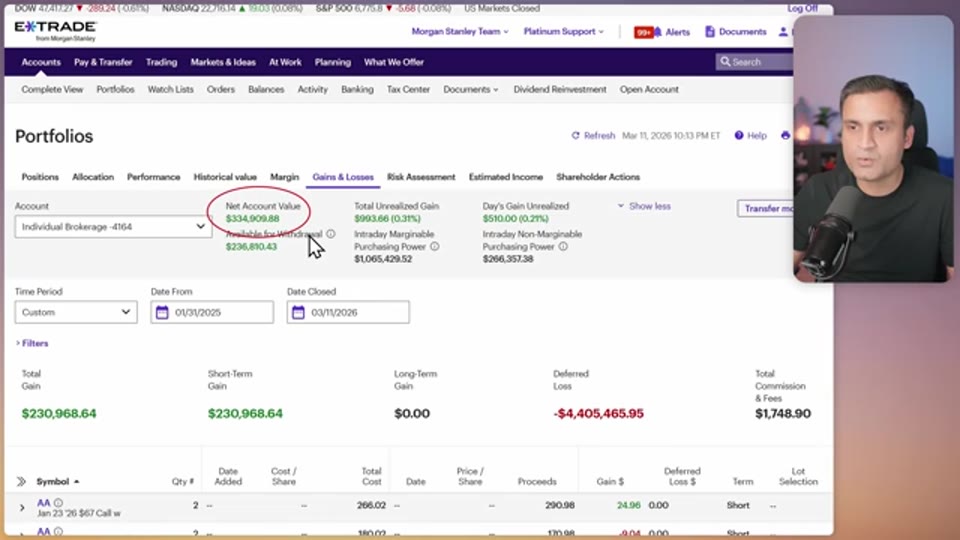The image size is (960, 540).
Task: Collapse summary with Show less
Action: pos(643,206)
